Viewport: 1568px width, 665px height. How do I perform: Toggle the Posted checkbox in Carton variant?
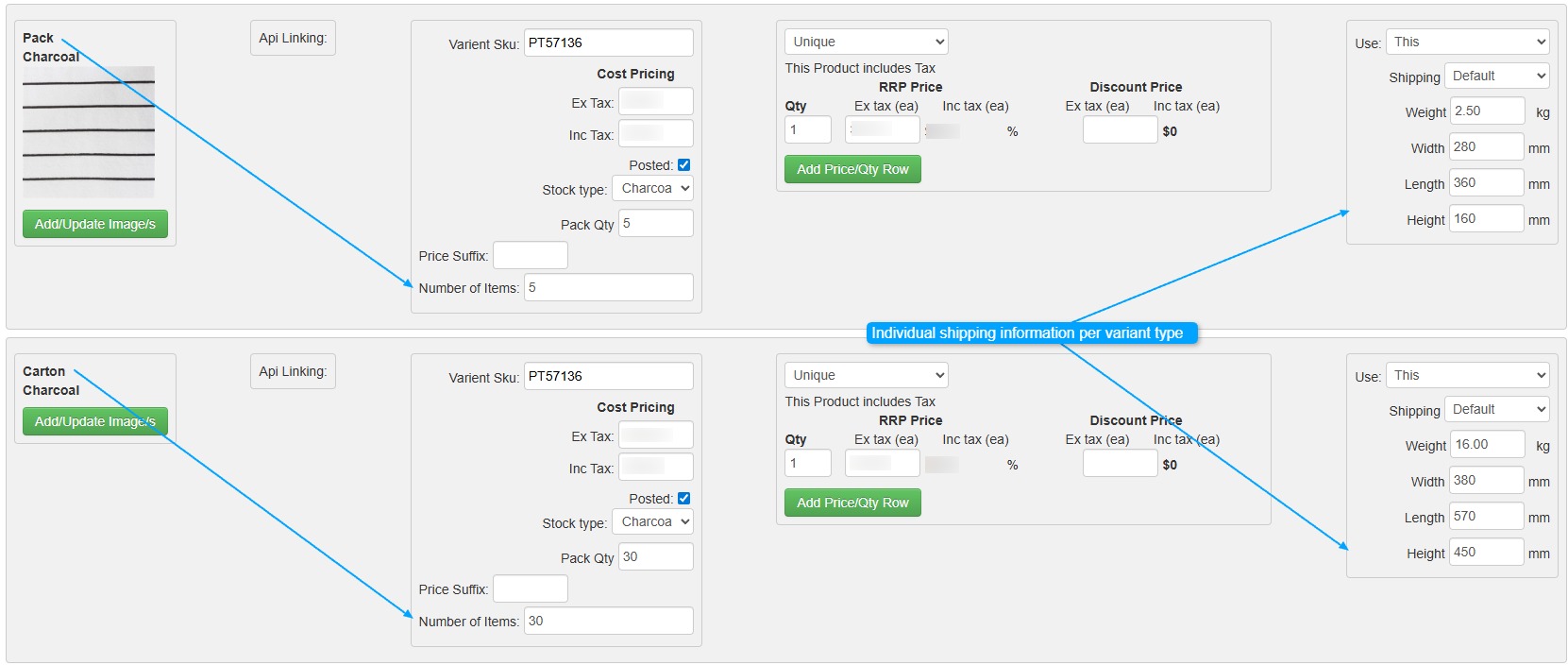683,499
